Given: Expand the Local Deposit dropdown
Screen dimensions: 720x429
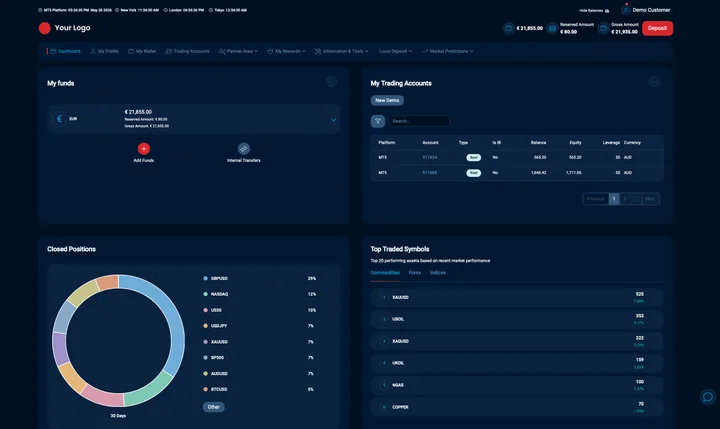Looking at the screenshot, I should (395, 51).
